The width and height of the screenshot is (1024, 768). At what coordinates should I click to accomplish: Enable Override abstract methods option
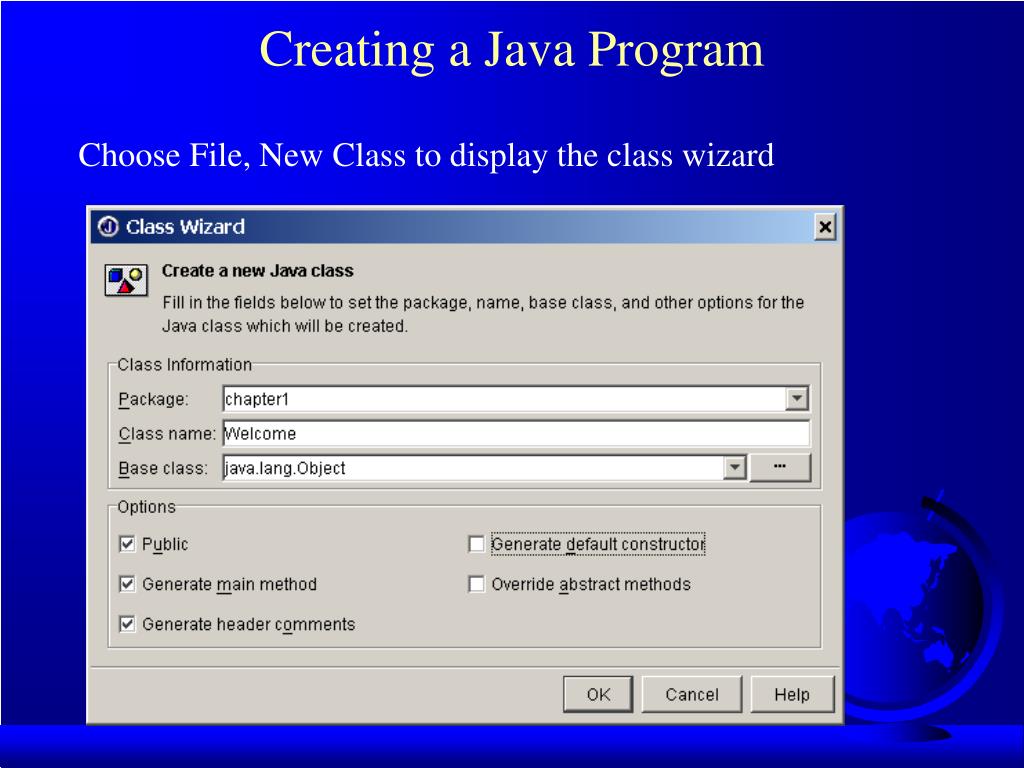point(477,584)
